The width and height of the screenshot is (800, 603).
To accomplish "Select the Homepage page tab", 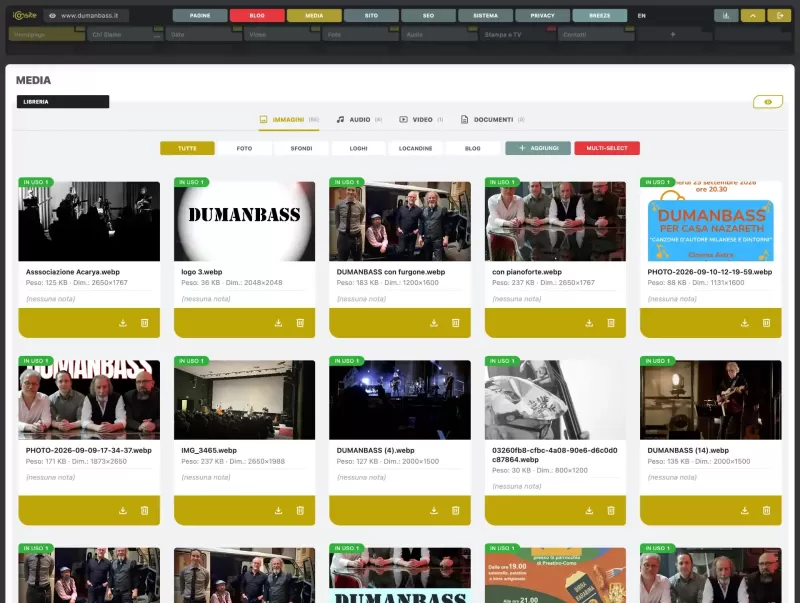I will point(46,34).
